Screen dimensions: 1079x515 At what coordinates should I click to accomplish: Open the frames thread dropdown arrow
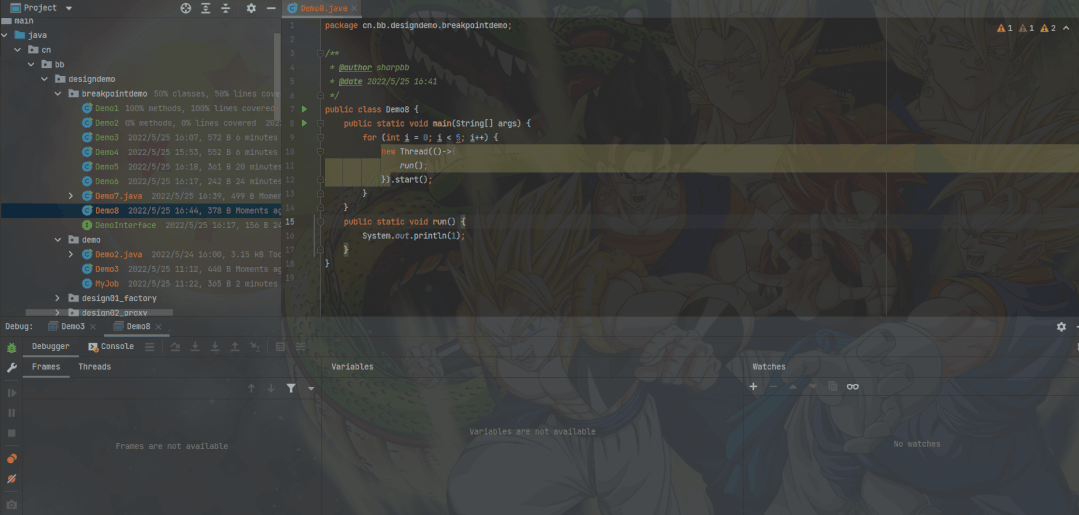point(310,389)
